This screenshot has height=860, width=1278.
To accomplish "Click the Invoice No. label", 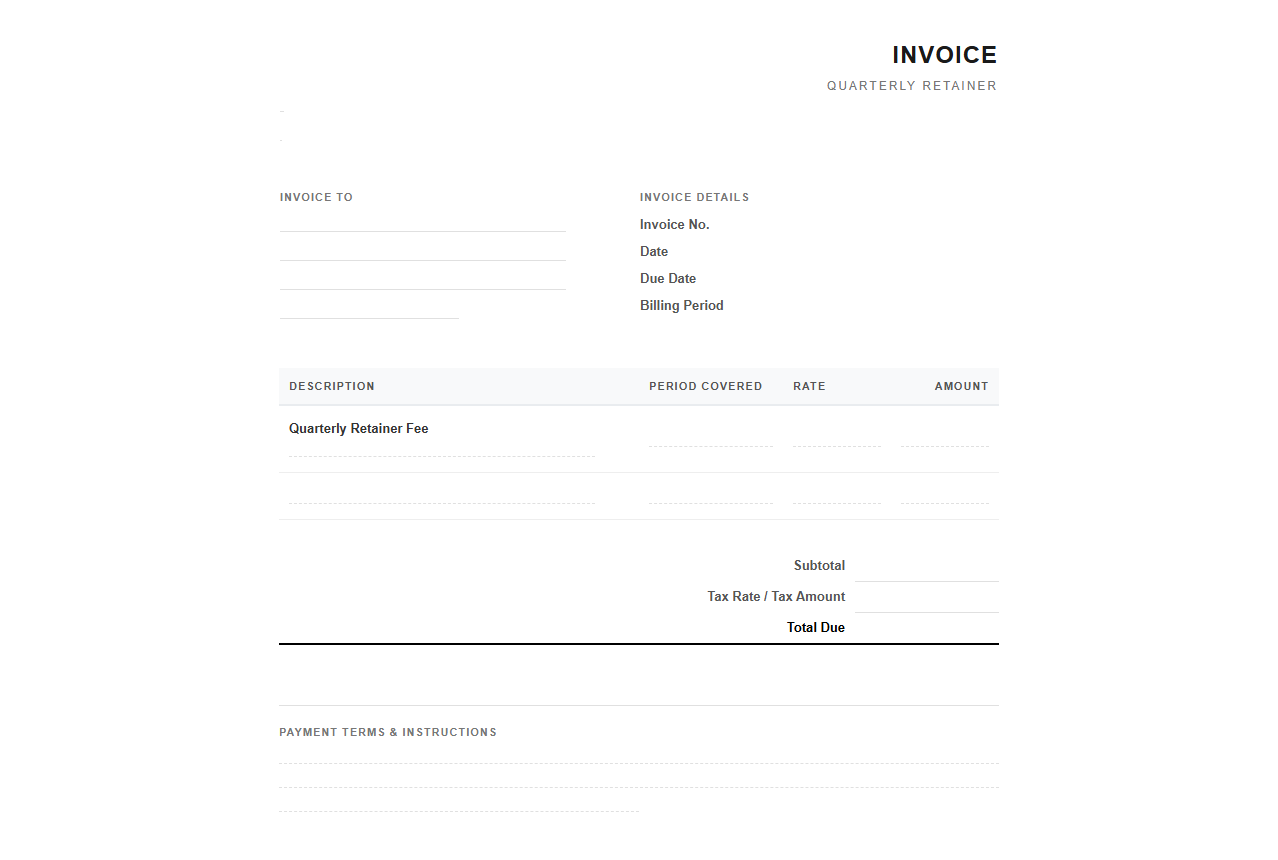I will click(x=675, y=224).
